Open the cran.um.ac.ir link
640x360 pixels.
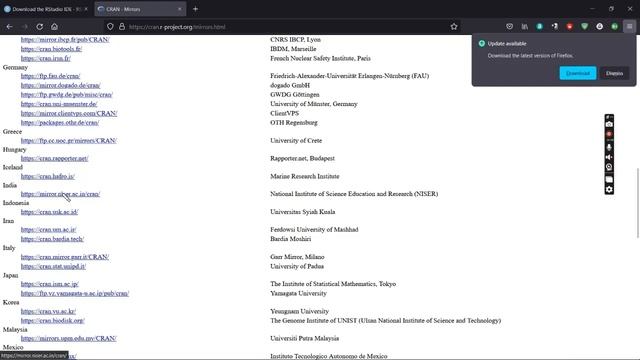pyautogui.click(x=49, y=230)
